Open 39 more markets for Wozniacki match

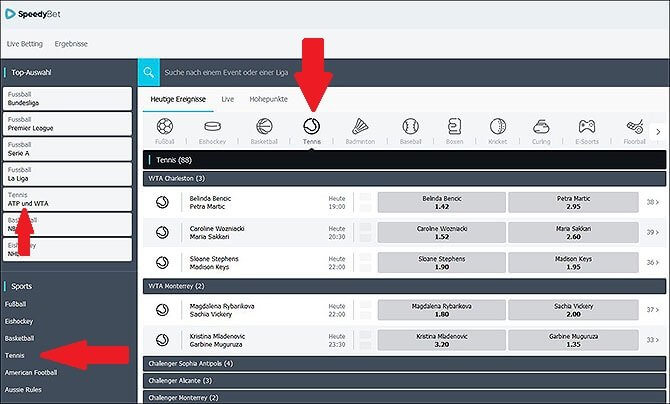pos(652,233)
